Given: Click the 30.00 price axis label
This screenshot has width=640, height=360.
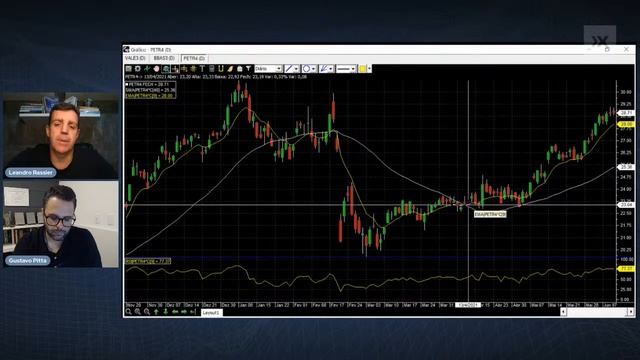Looking at the screenshot, I should (626, 92).
